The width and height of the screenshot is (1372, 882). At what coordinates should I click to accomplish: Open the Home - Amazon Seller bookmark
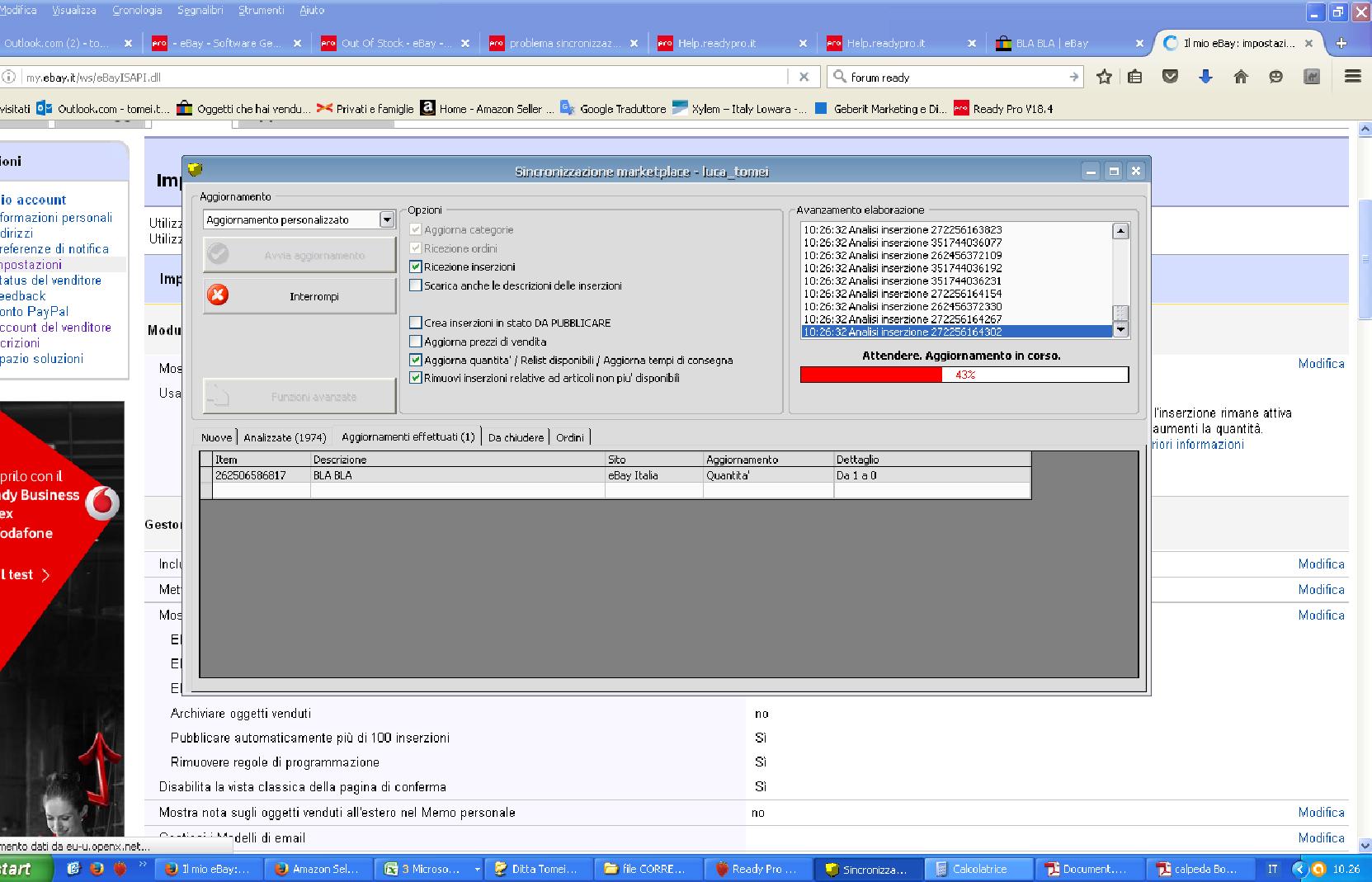488,109
